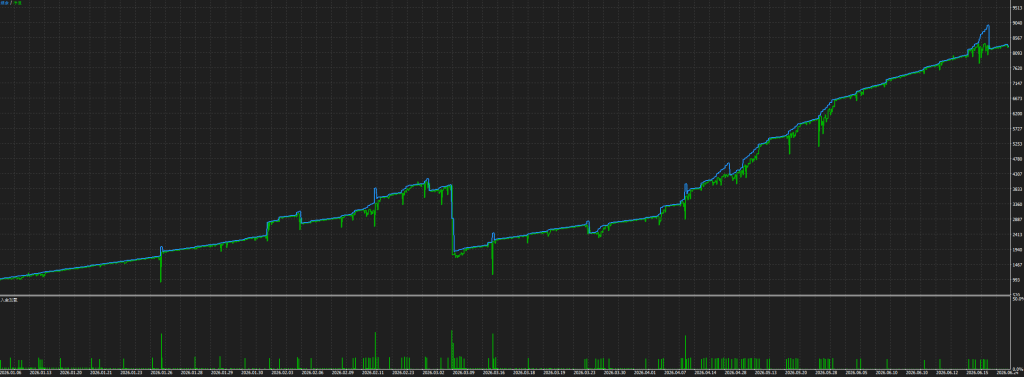Click the 6200 value on the right scale

[x=1017, y=114]
